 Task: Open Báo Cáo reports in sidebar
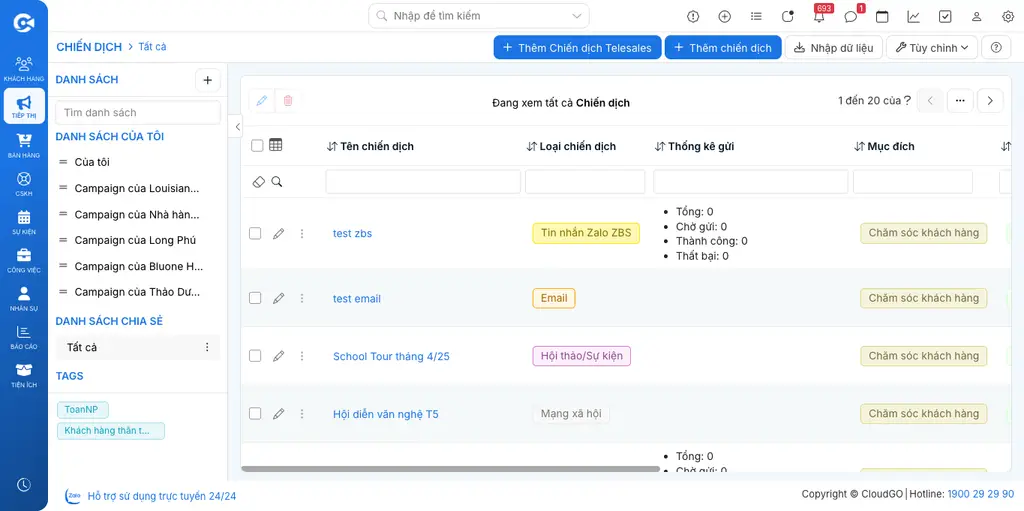click(24, 336)
